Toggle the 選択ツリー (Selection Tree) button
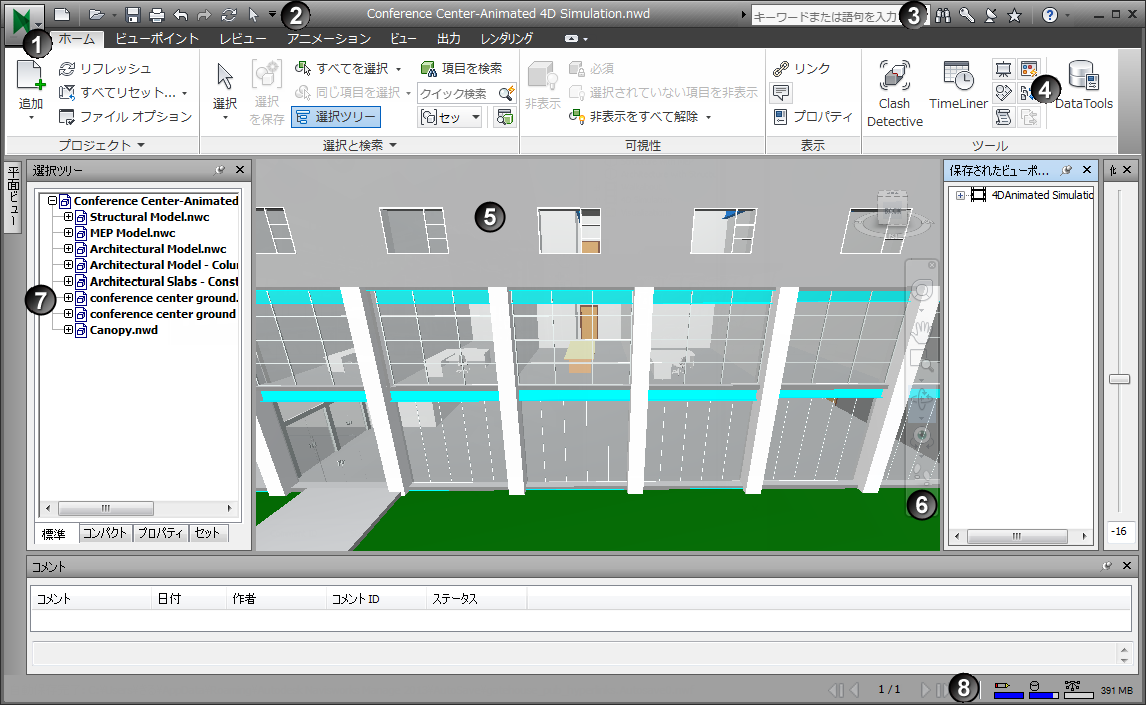 click(x=336, y=117)
